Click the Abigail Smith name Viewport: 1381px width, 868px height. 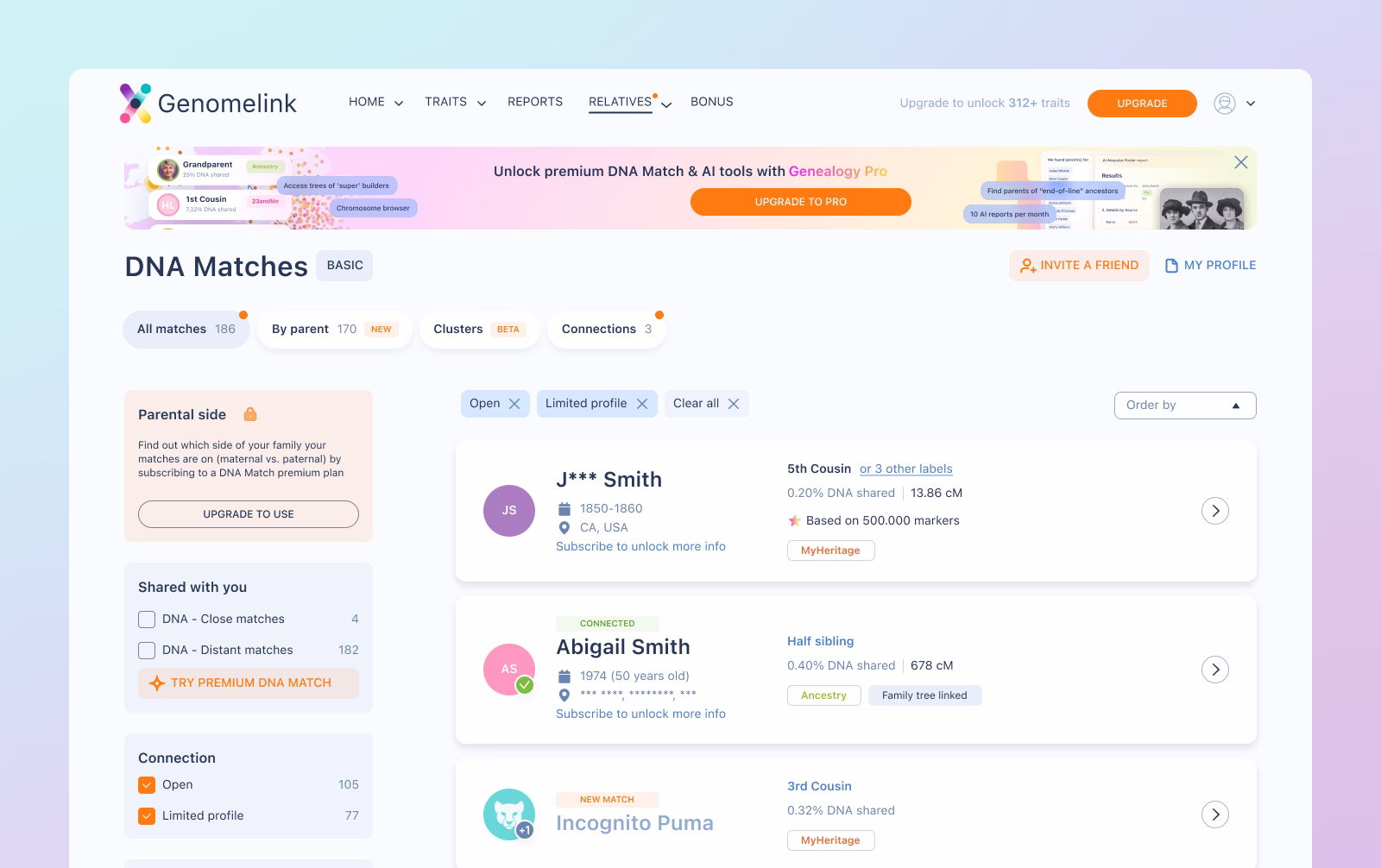click(623, 647)
